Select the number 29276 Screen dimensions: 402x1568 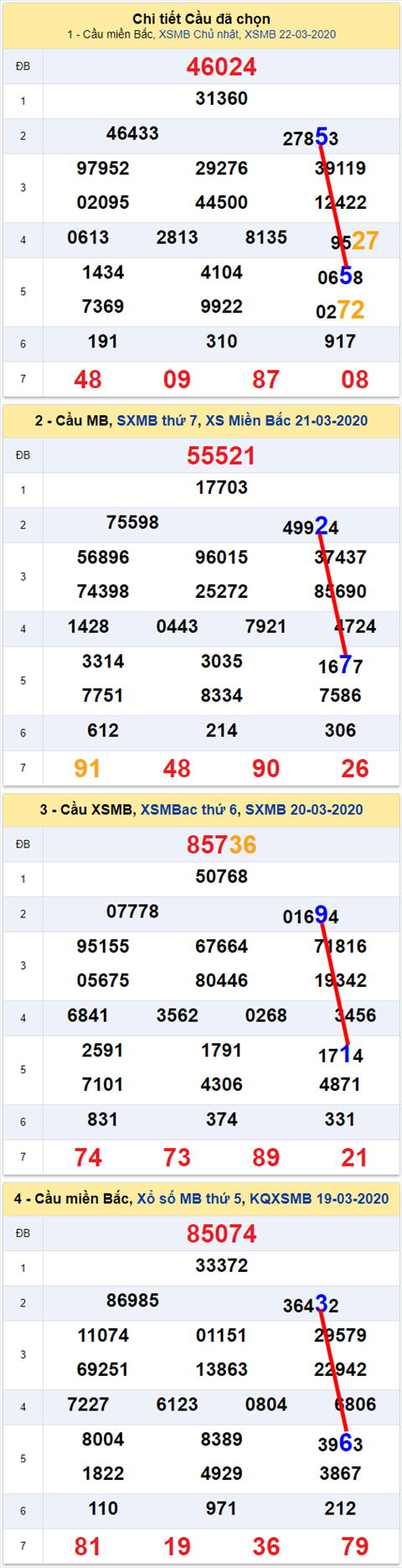click(x=221, y=169)
